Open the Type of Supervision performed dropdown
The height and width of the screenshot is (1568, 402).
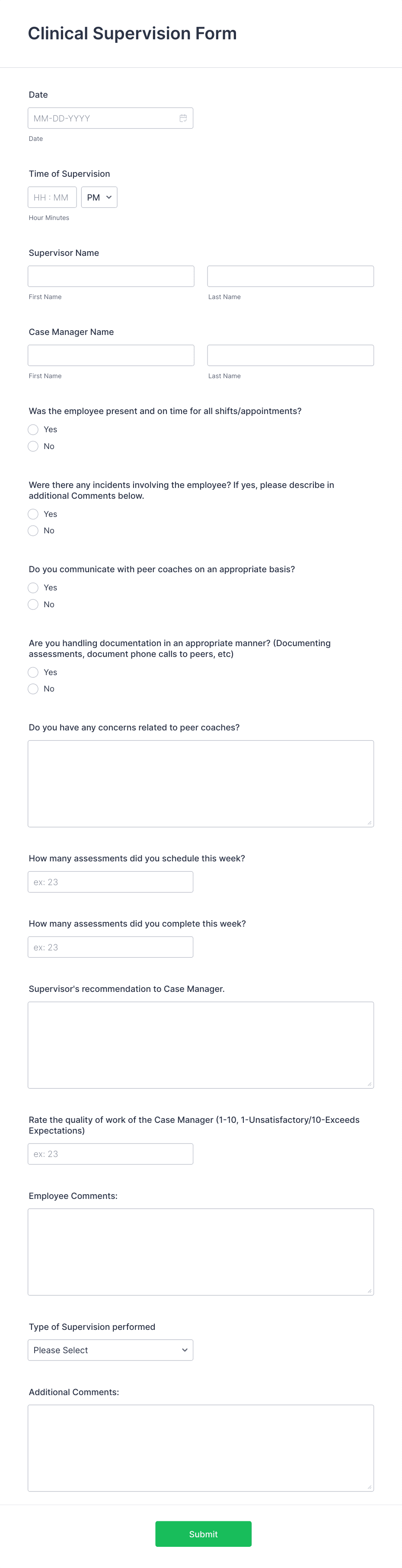(110, 1350)
